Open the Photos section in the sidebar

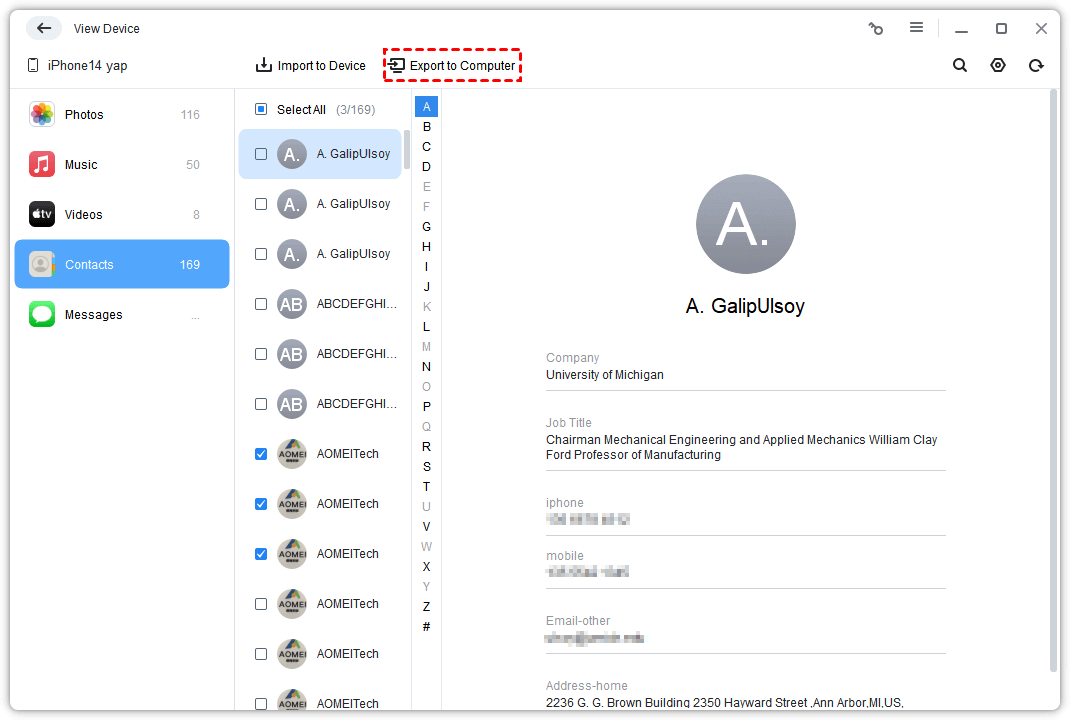pyautogui.click(x=85, y=114)
